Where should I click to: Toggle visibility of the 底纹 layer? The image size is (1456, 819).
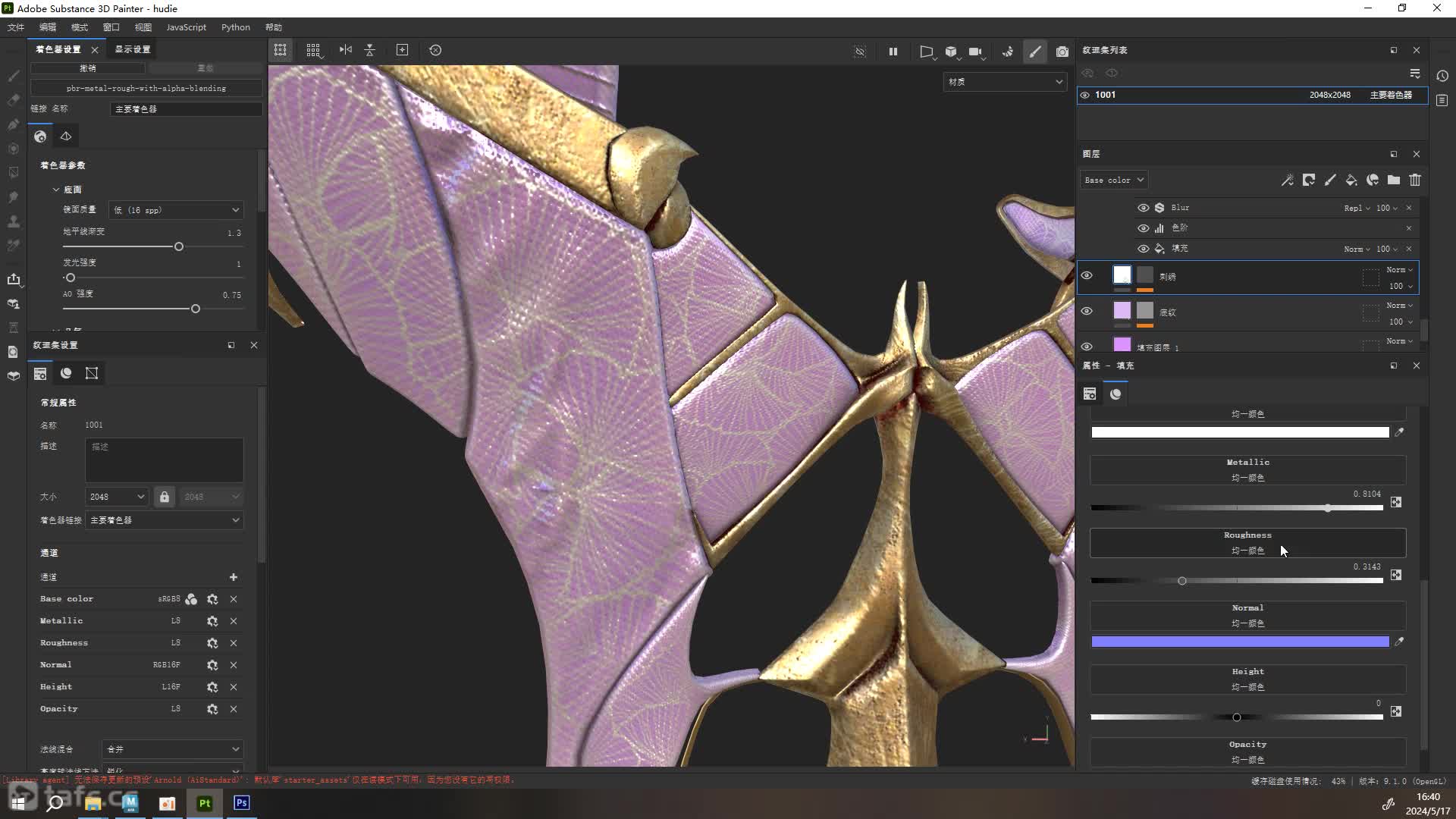[1087, 311]
